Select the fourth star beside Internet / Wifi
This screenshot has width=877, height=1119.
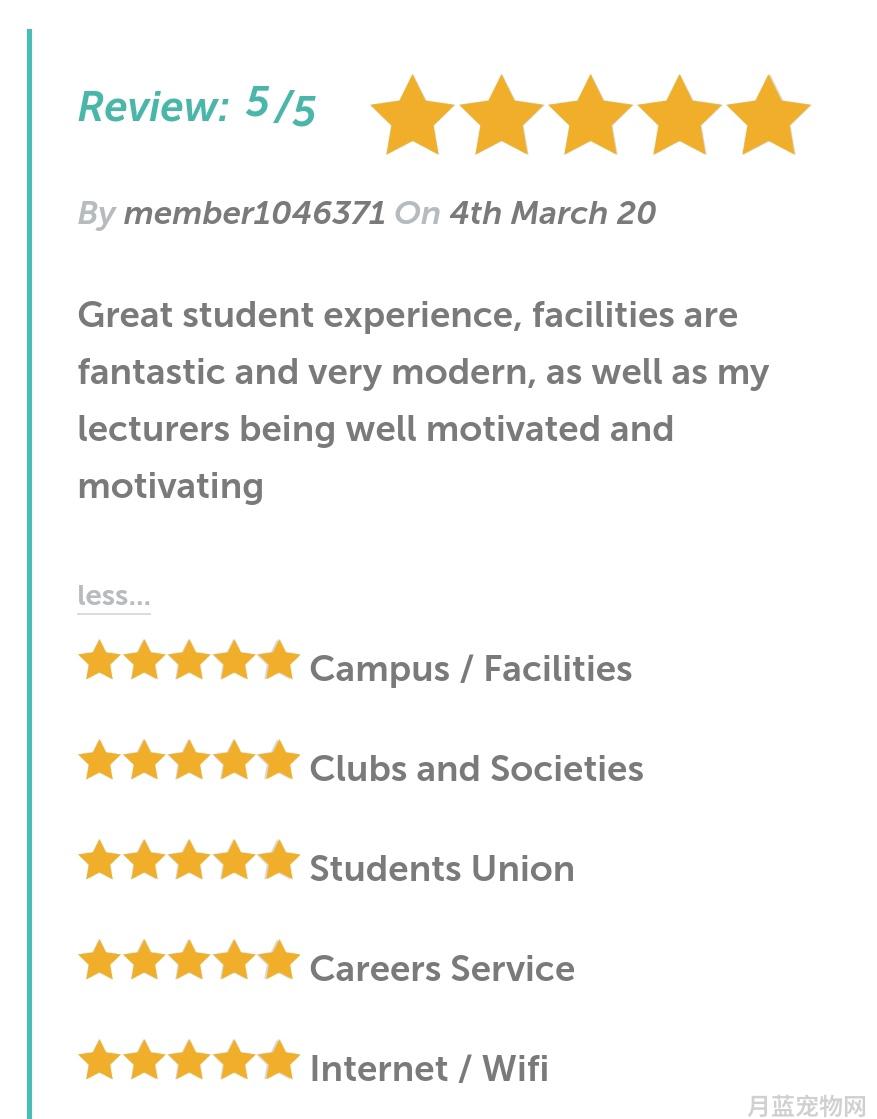point(233,1060)
